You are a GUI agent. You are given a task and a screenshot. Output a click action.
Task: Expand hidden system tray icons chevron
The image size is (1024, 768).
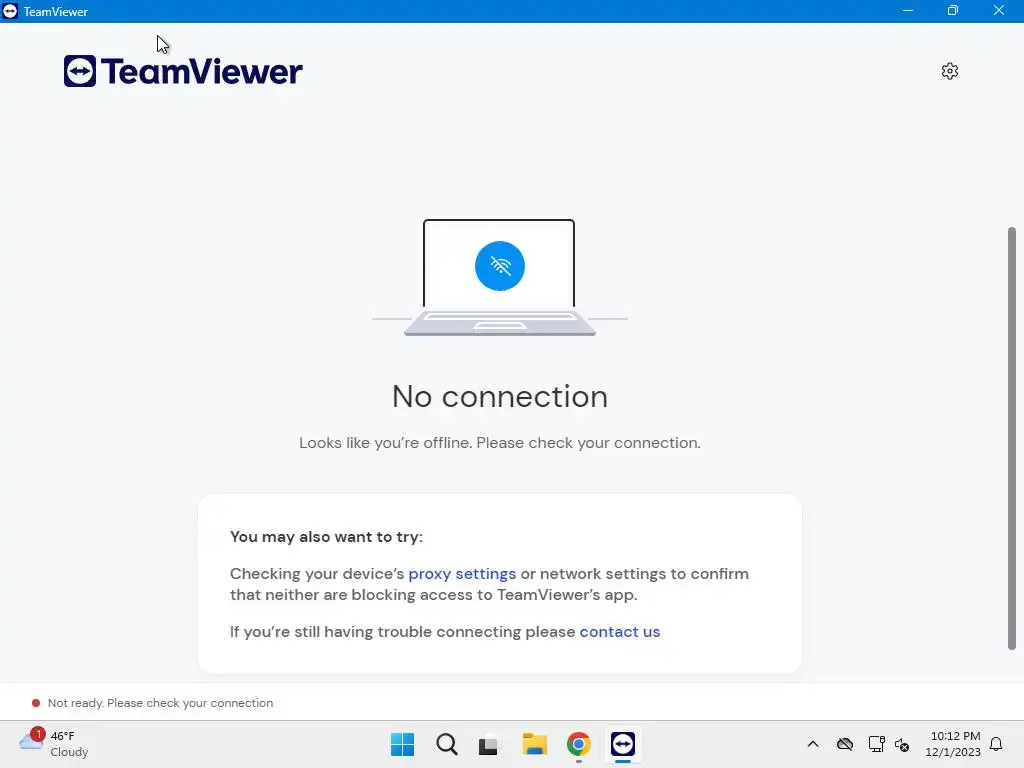pyautogui.click(x=813, y=744)
